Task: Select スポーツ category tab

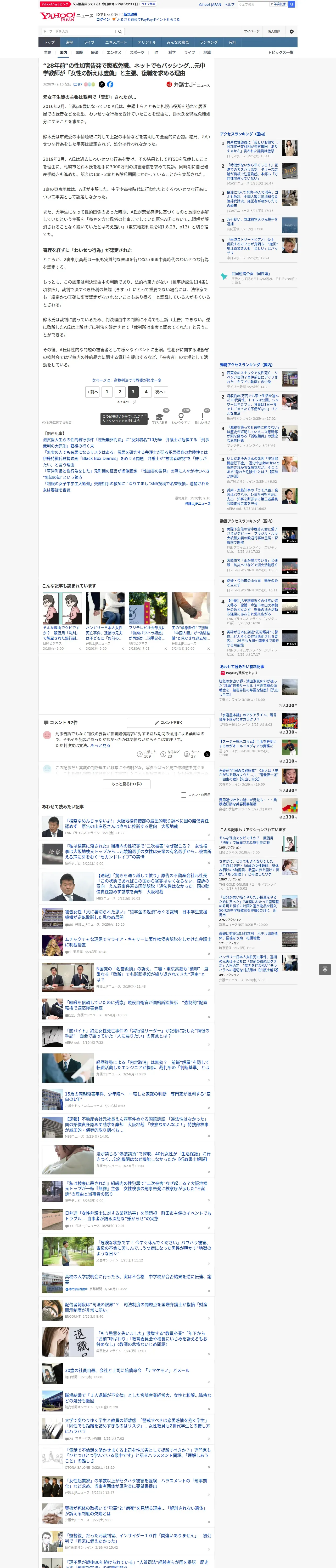Action: pyautogui.click(x=137, y=52)
